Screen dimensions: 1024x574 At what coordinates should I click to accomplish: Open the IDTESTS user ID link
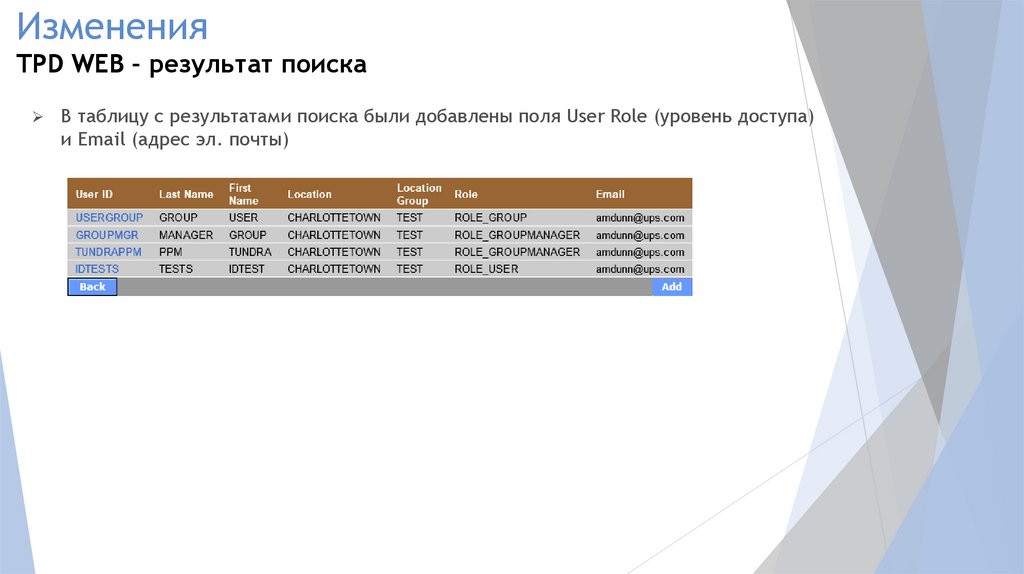click(x=97, y=269)
